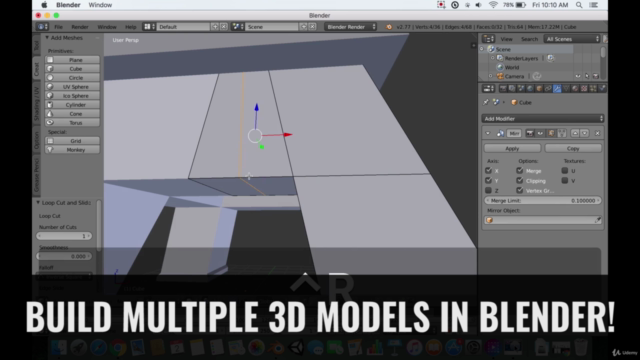Collapse the Add Meshes panel
Screen dimensions: 640x360
click(x=47, y=38)
